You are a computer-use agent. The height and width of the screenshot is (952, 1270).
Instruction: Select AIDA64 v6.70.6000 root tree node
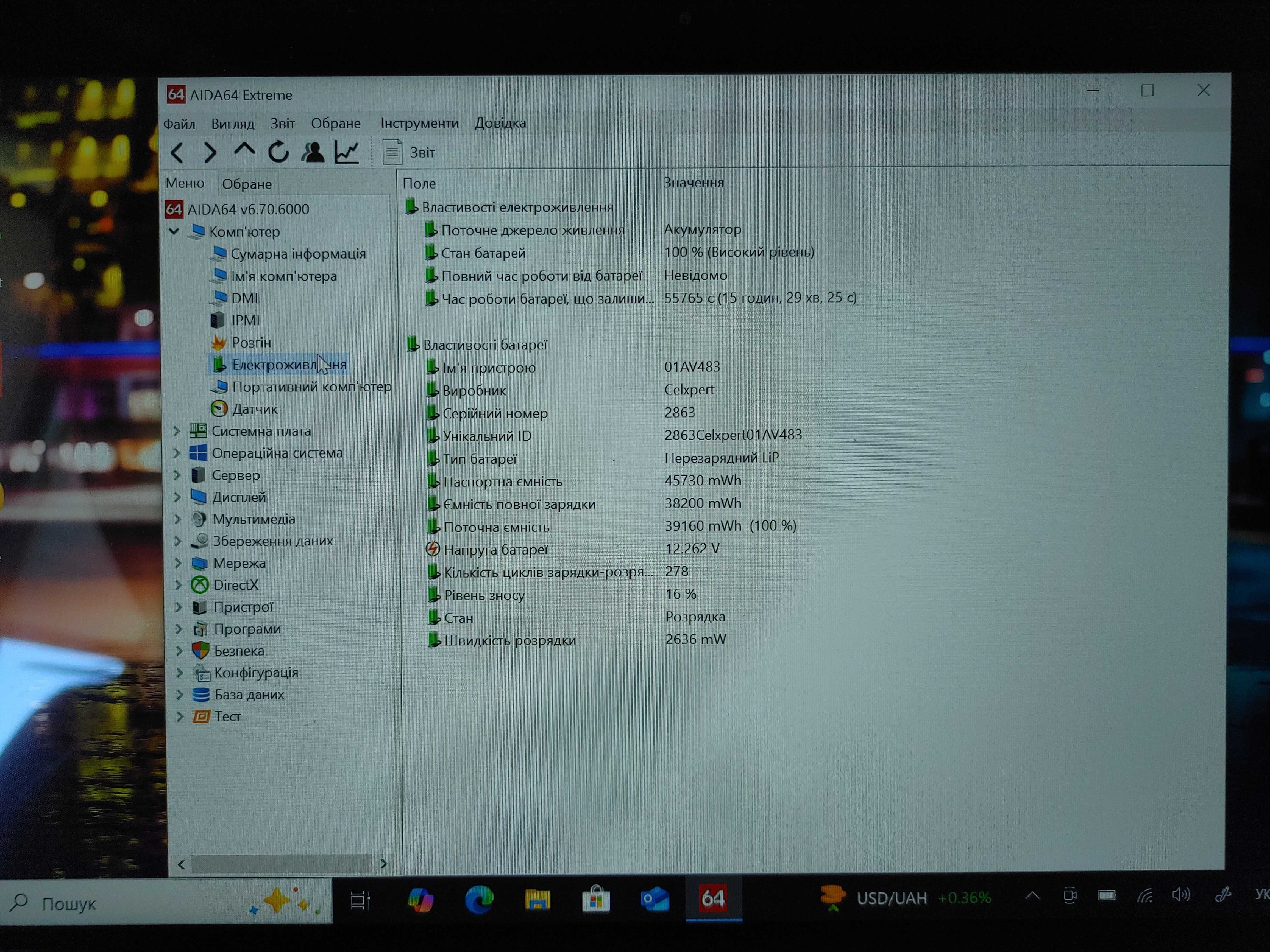tap(248, 209)
